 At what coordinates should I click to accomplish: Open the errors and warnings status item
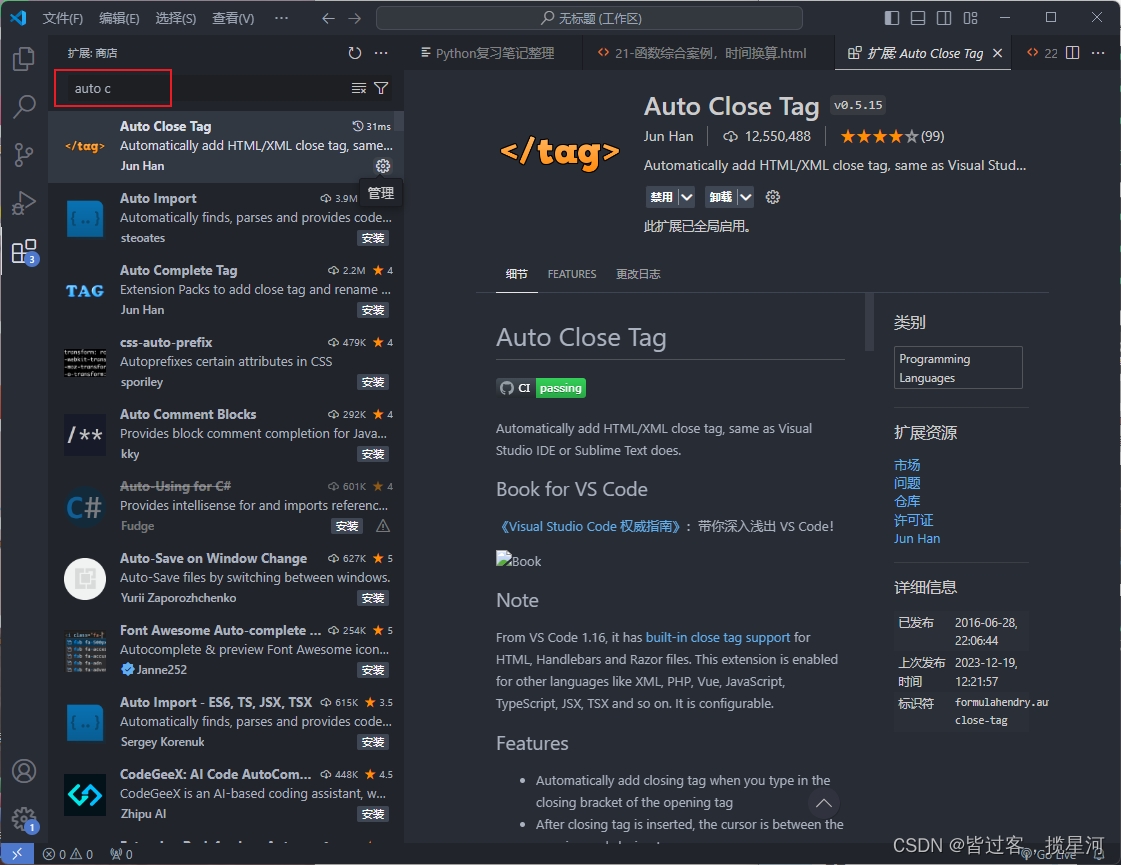68,854
